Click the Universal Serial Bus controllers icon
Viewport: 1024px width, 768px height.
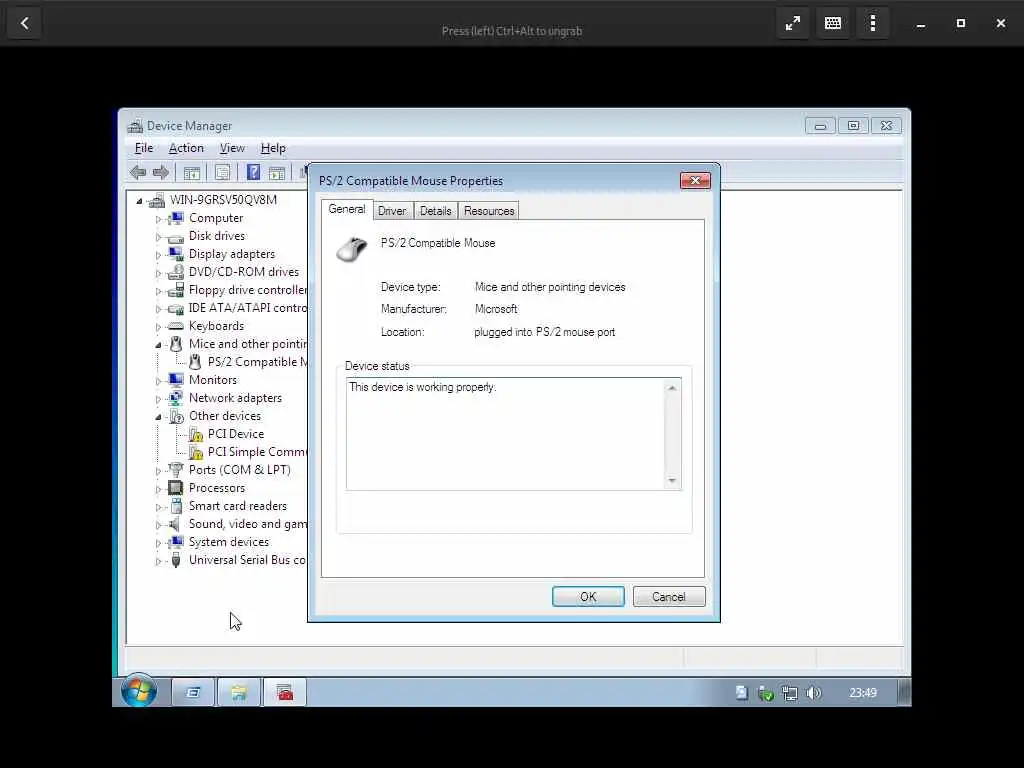click(176, 560)
